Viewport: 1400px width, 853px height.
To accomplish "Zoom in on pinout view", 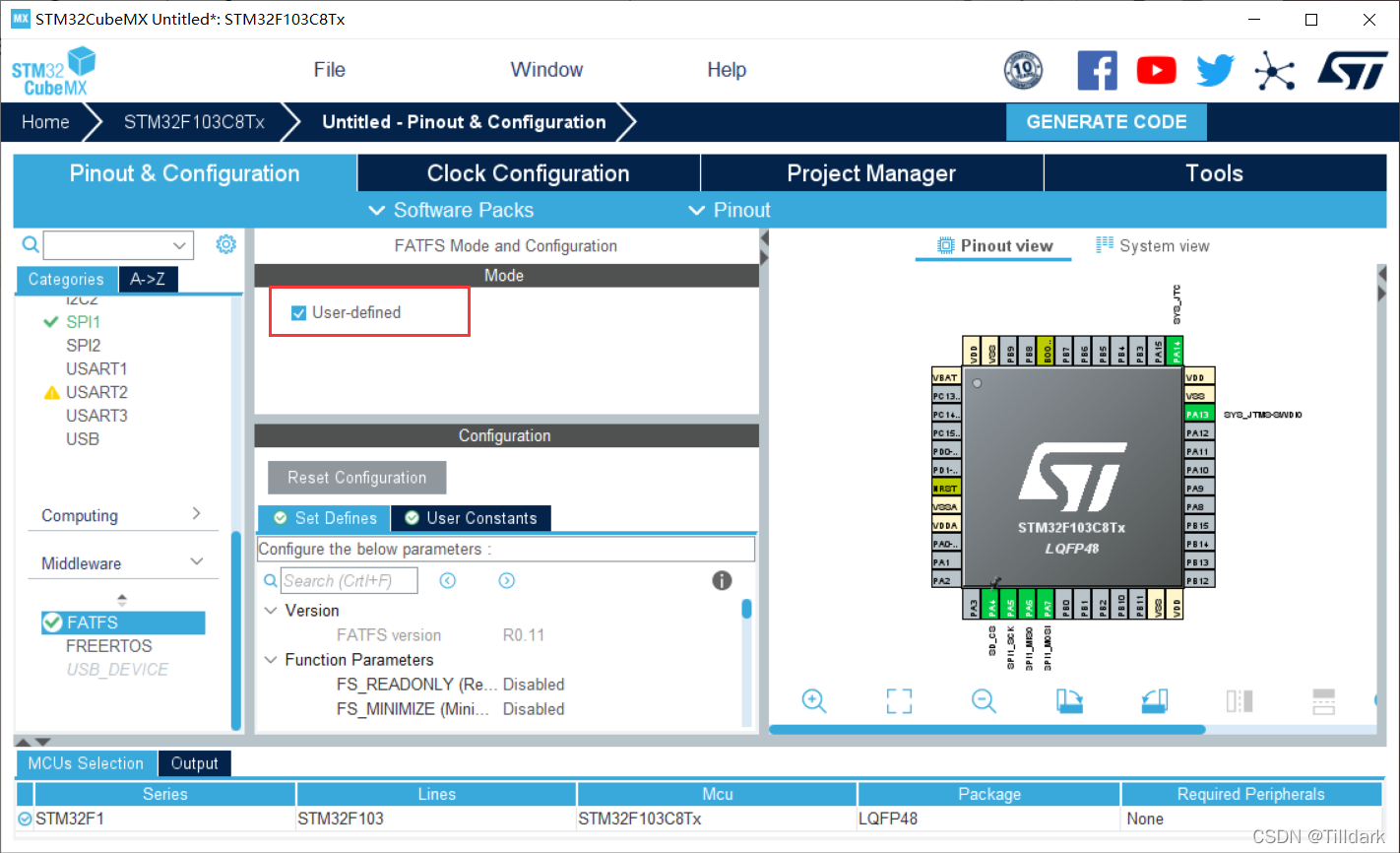I will pos(814,700).
